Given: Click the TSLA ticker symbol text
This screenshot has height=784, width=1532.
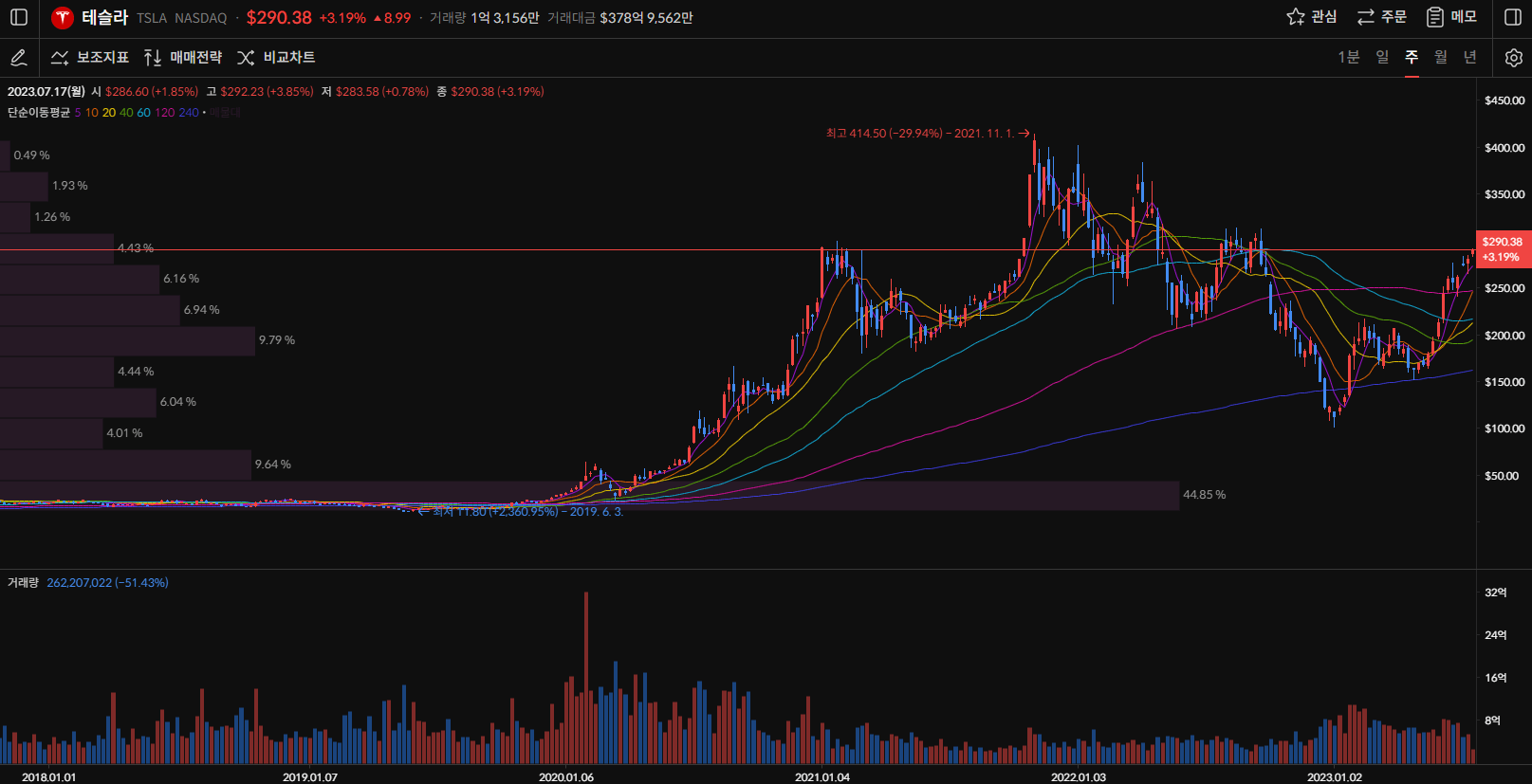Looking at the screenshot, I should click(152, 18).
